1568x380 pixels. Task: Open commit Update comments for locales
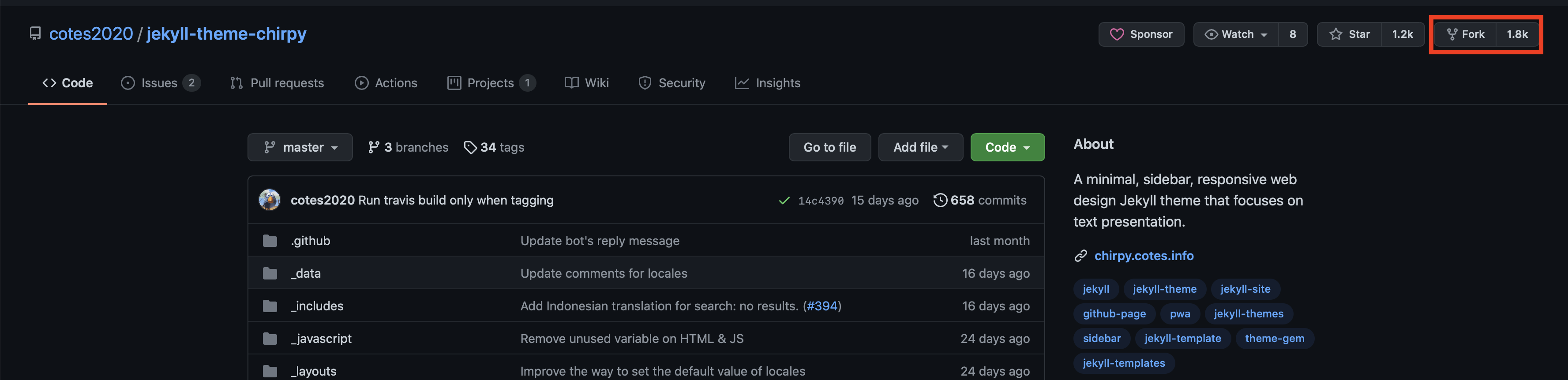coord(603,274)
